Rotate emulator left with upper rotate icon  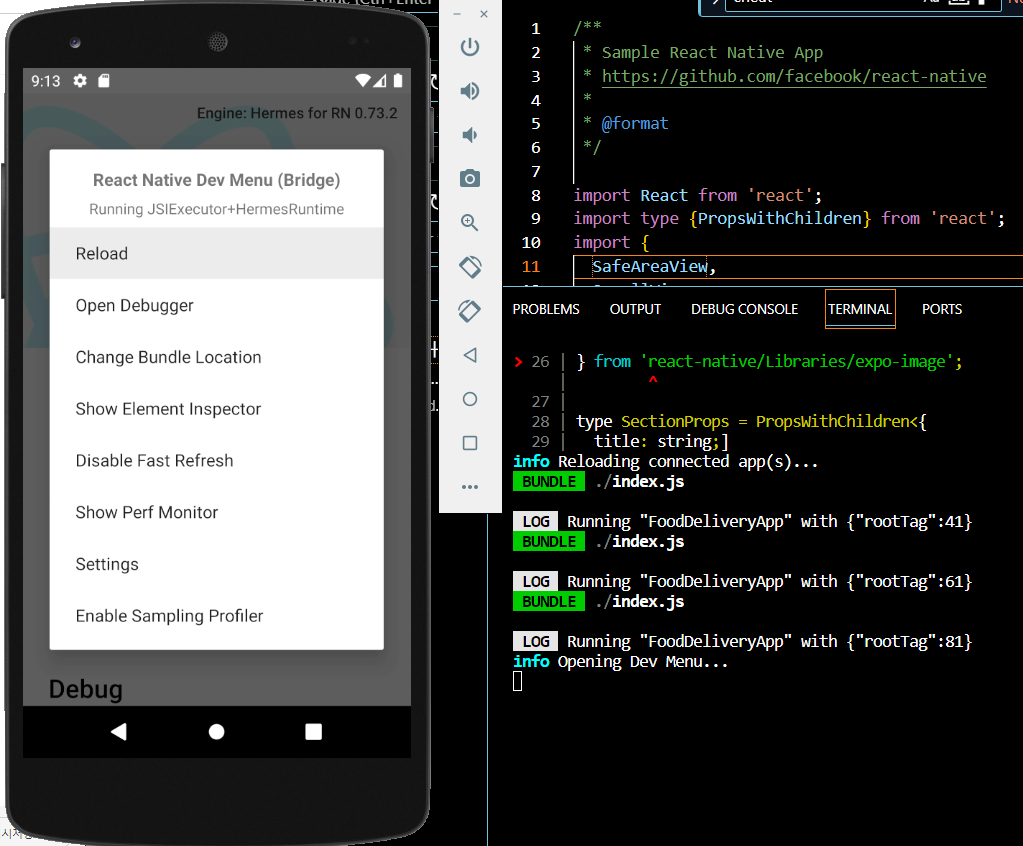(x=470, y=267)
